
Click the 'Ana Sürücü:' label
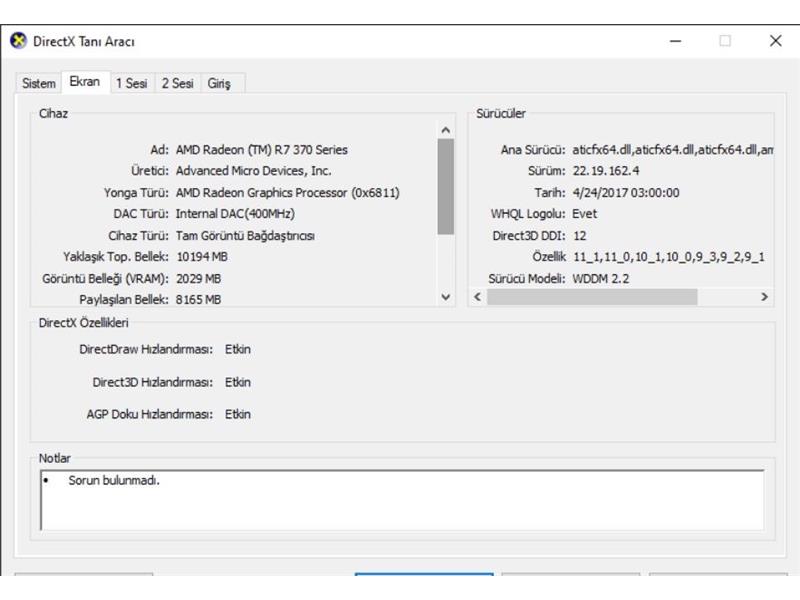pos(533,150)
